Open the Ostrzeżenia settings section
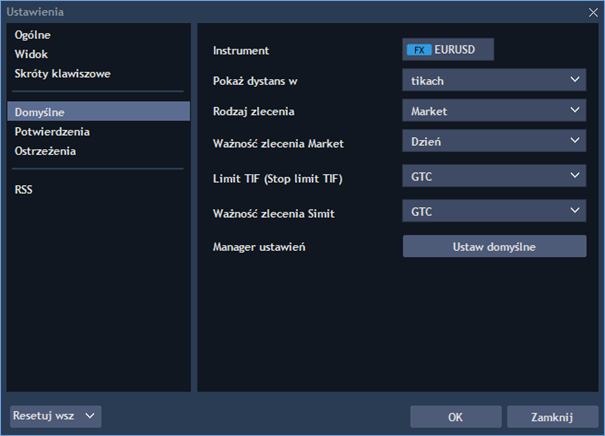 tap(46, 151)
